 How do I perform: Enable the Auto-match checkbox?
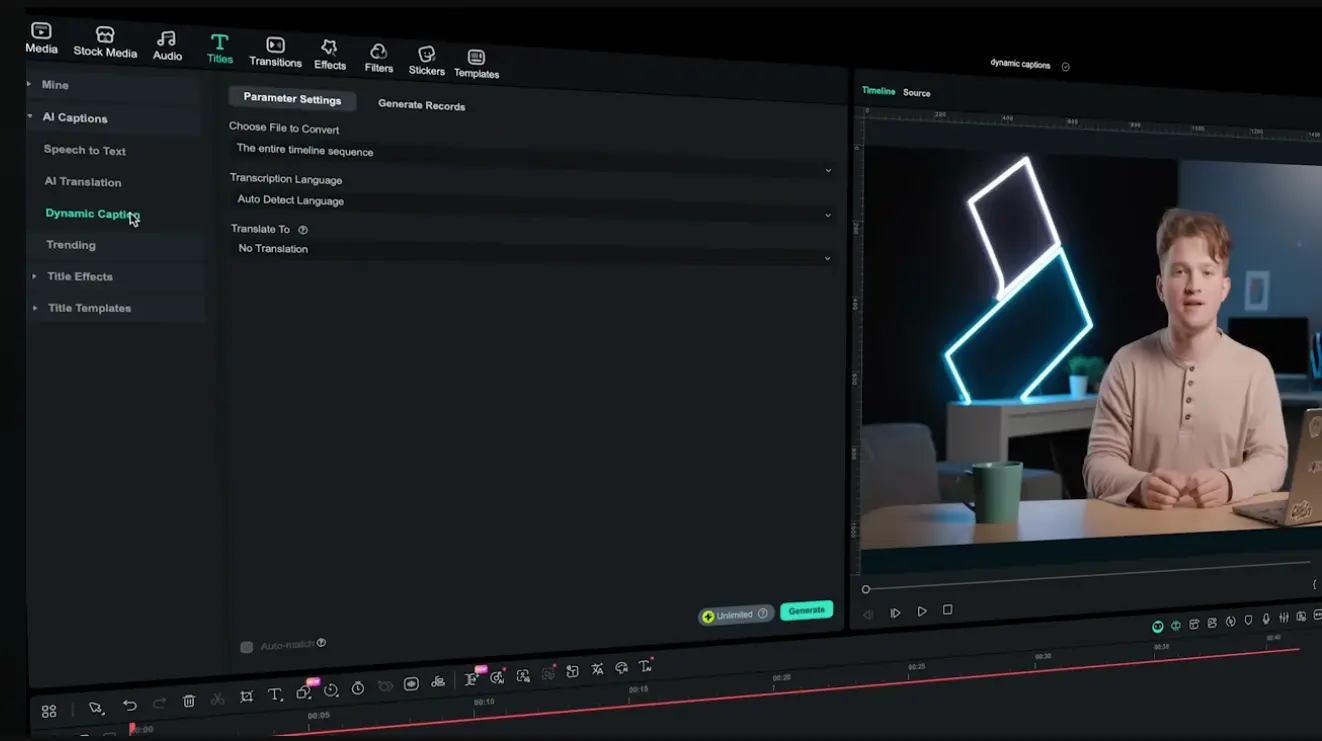tap(246, 646)
